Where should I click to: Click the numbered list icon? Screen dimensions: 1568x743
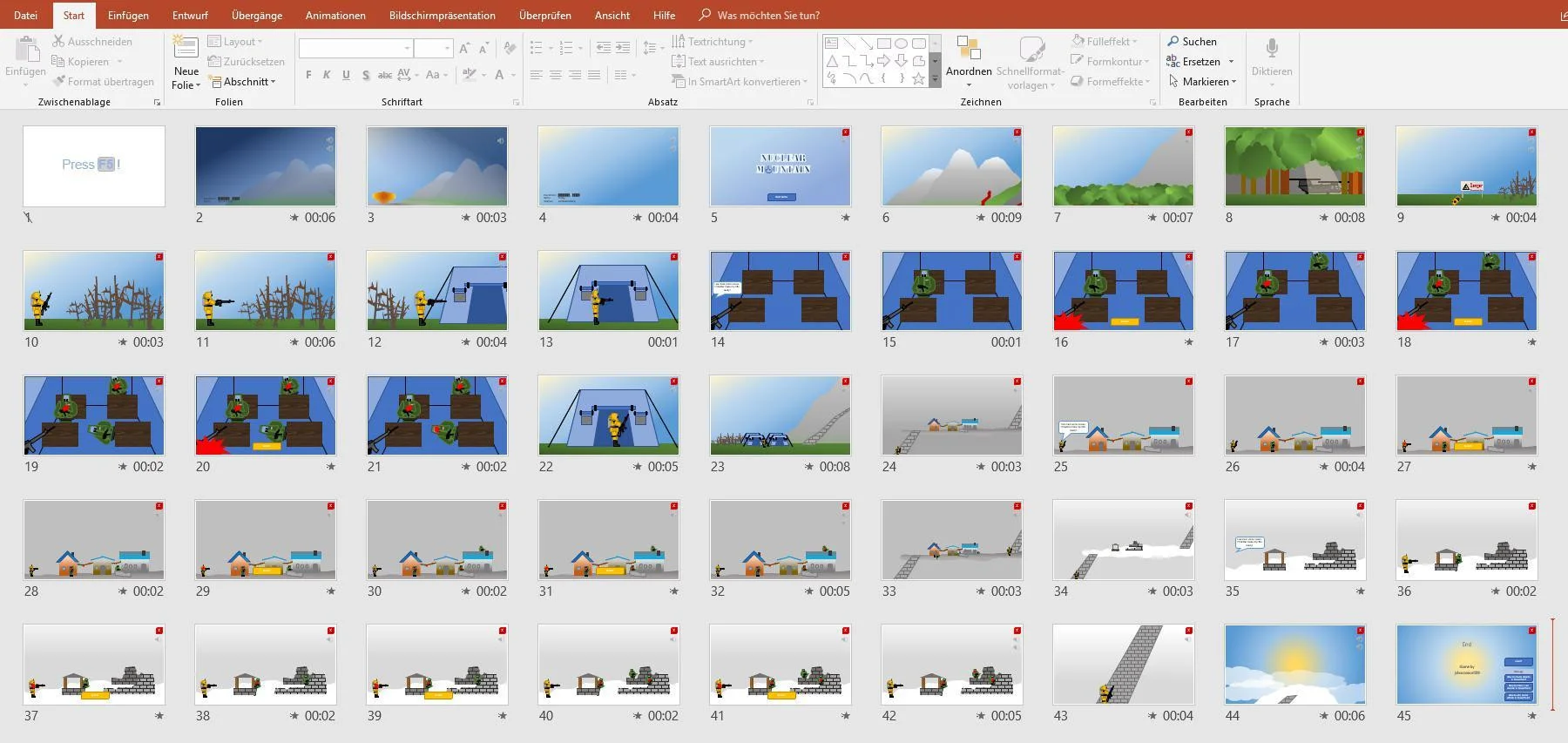click(x=567, y=48)
